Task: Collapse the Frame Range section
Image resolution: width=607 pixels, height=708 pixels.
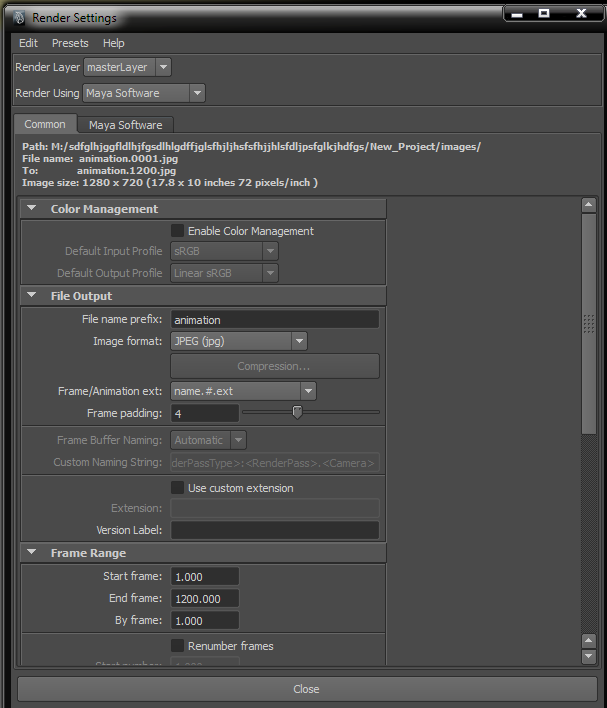Action: pyautogui.click(x=32, y=552)
